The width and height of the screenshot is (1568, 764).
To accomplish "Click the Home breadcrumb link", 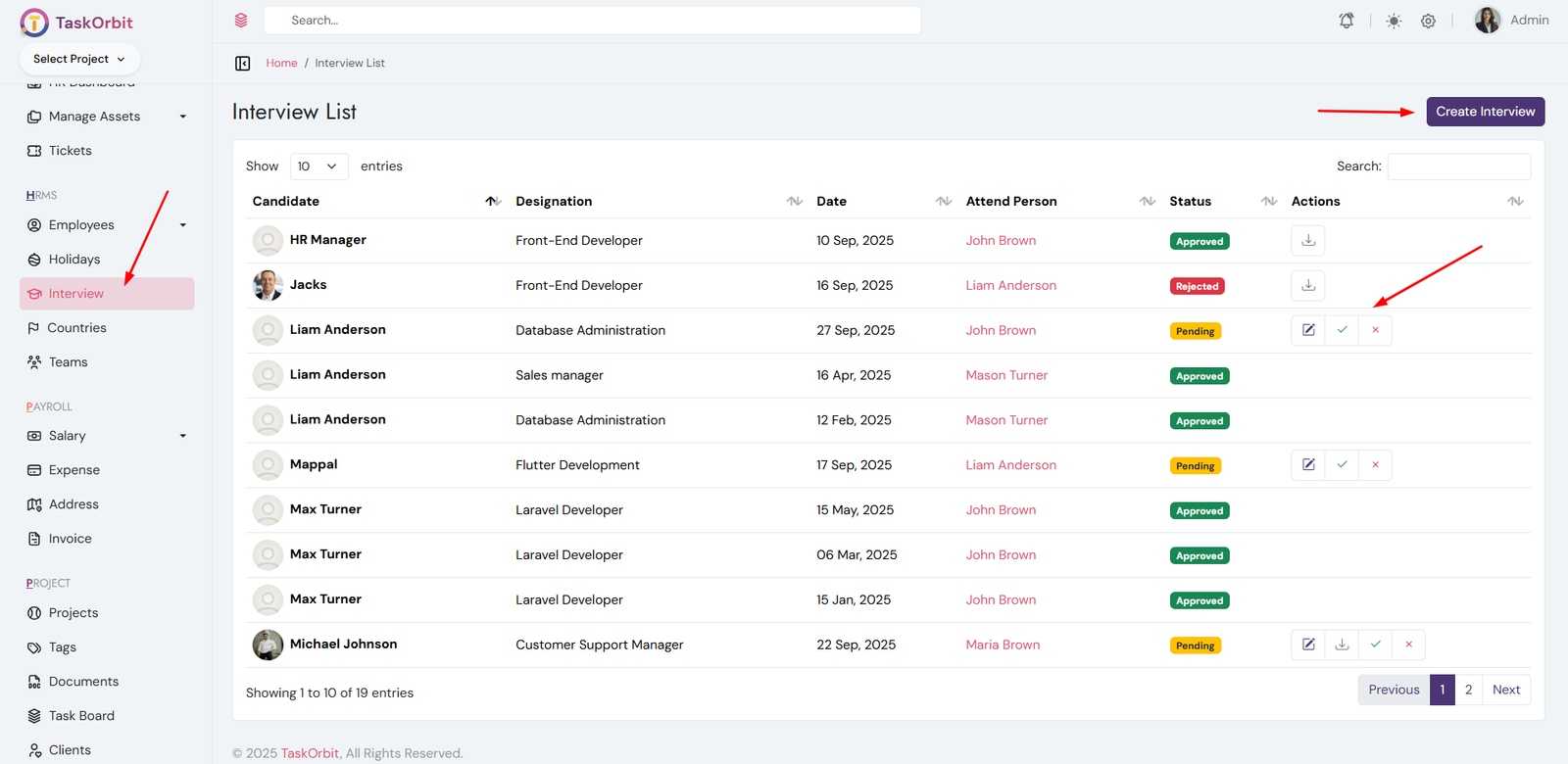I will point(281,64).
